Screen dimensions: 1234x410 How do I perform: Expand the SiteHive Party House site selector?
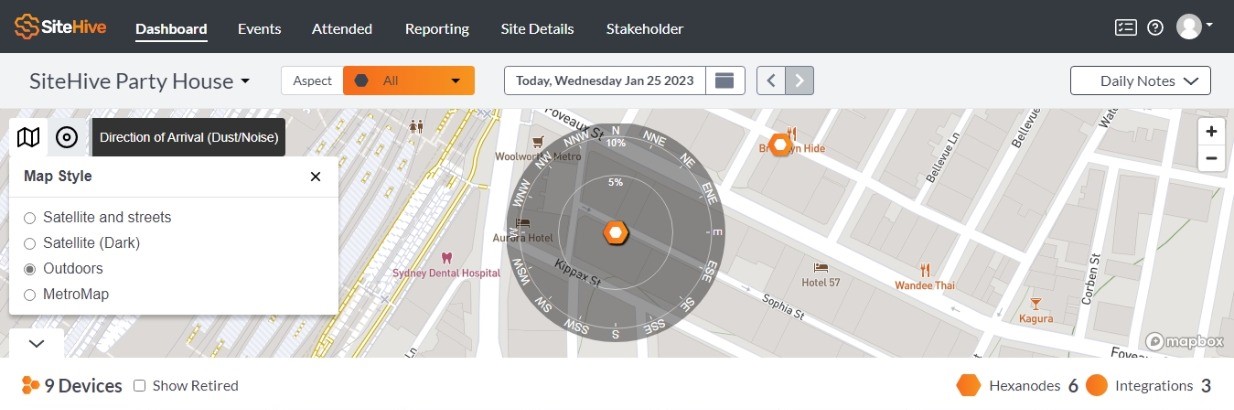coord(140,81)
